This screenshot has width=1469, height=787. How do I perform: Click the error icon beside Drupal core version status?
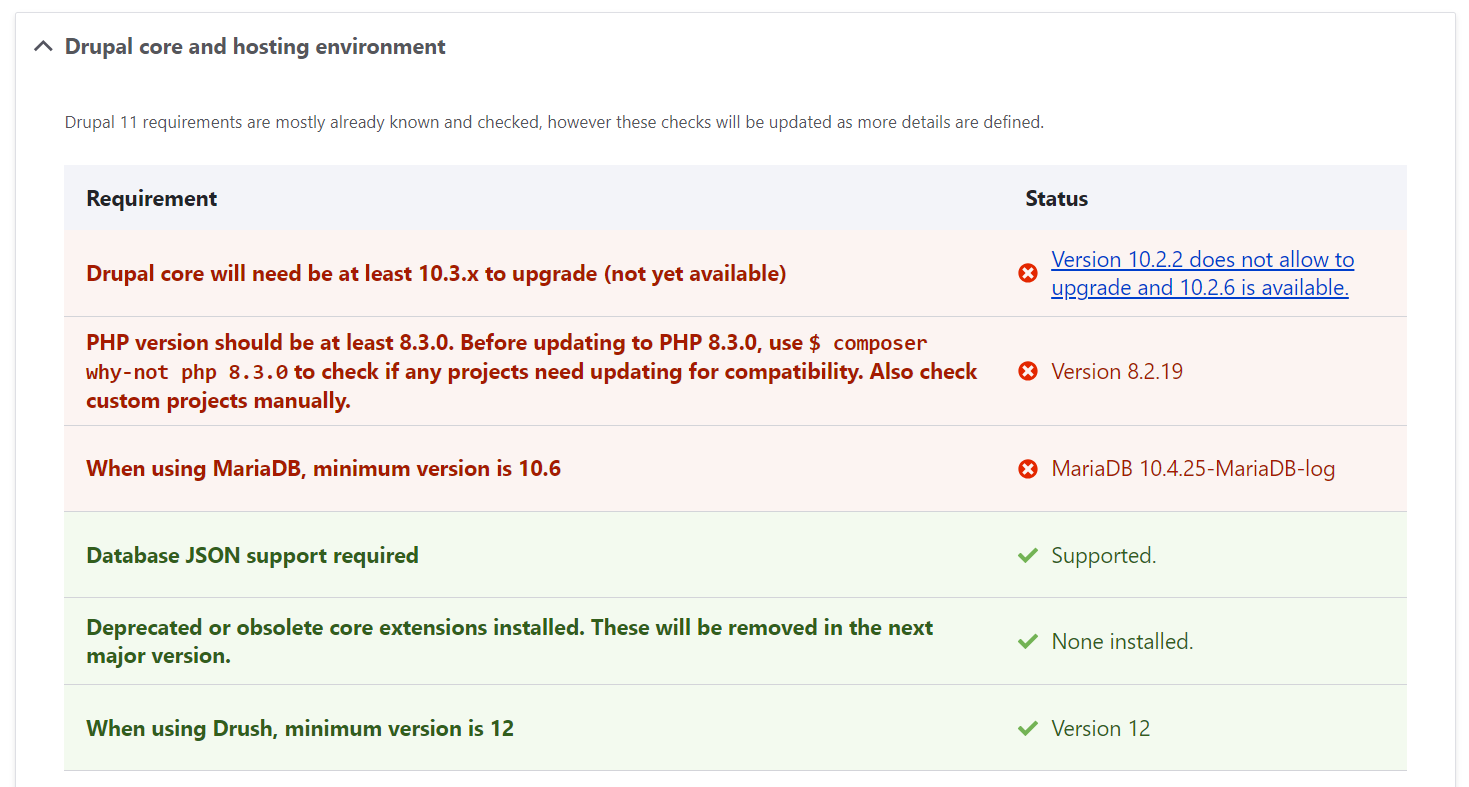1028,273
